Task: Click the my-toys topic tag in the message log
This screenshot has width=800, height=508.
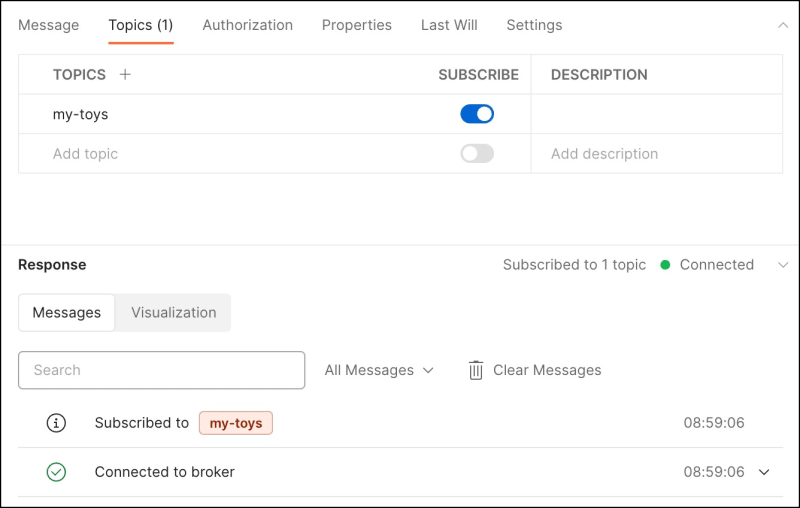Action: [236, 423]
